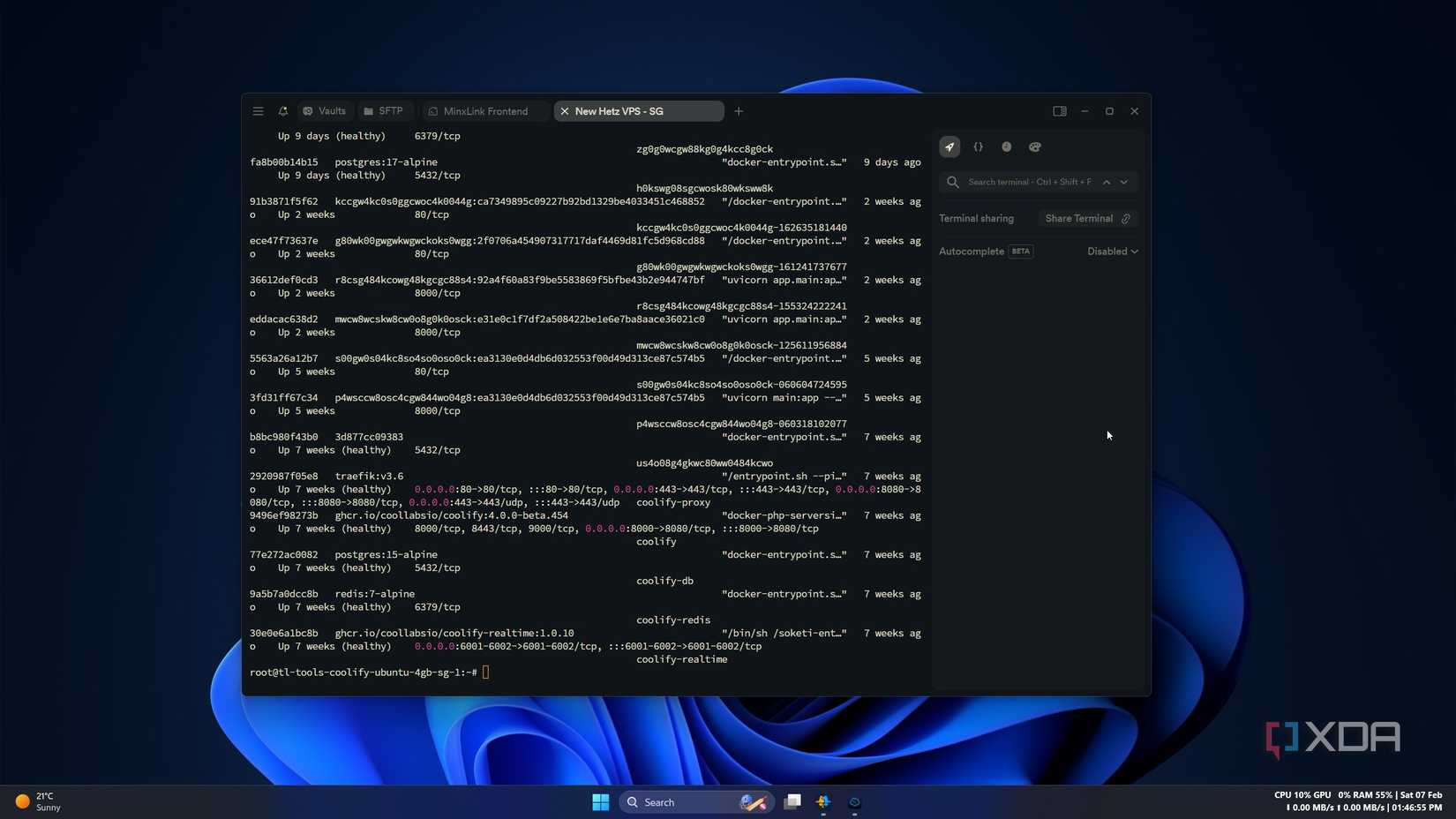Click the coolify-db container name
Viewport: 1456px width, 819px height.
pos(664,581)
